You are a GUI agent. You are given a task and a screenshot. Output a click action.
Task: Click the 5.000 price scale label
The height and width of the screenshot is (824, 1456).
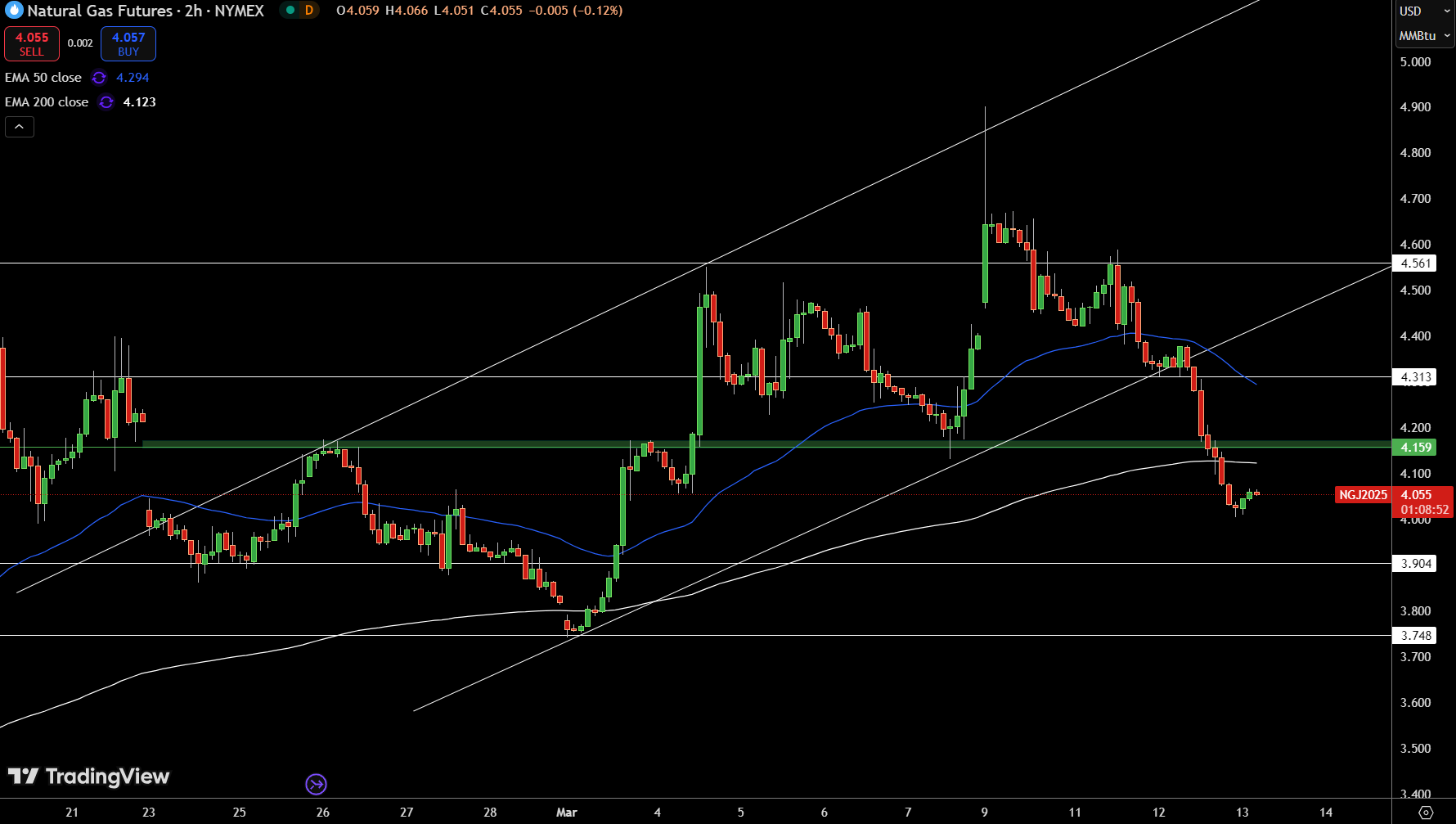(1415, 62)
